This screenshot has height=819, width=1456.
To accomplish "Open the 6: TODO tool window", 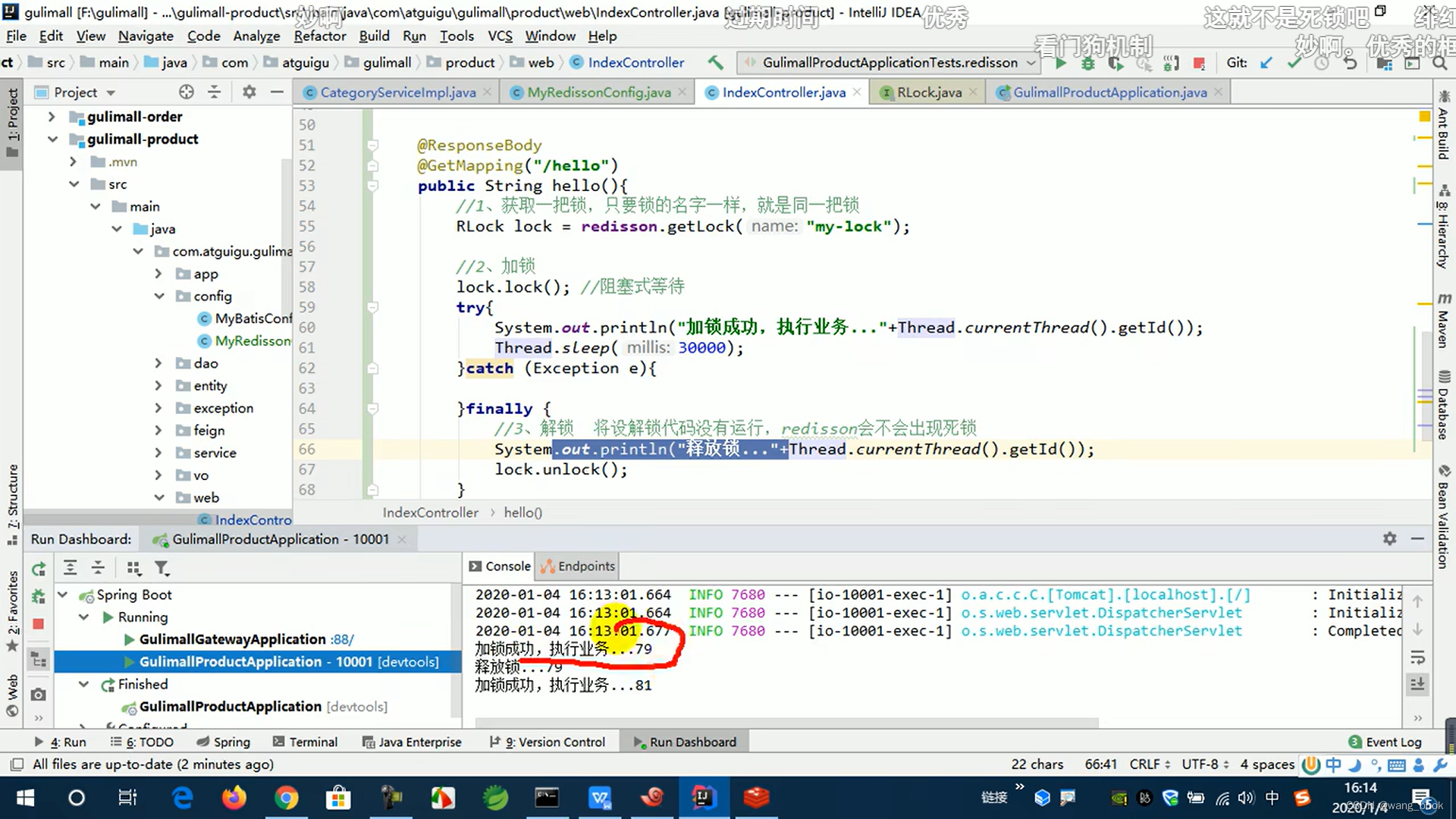I will (x=142, y=742).
